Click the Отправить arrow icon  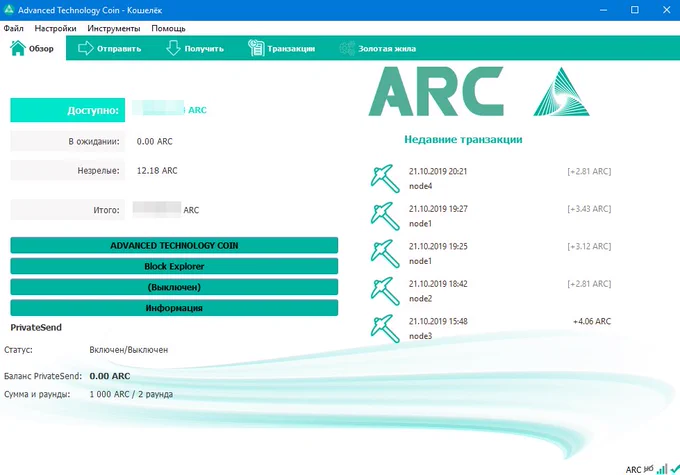click(86, 48)
